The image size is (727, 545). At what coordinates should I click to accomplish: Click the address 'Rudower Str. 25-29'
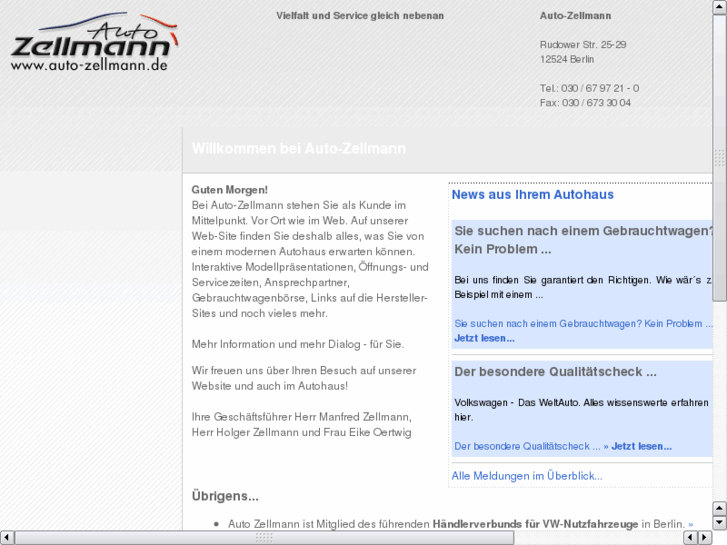pos(582,45)
